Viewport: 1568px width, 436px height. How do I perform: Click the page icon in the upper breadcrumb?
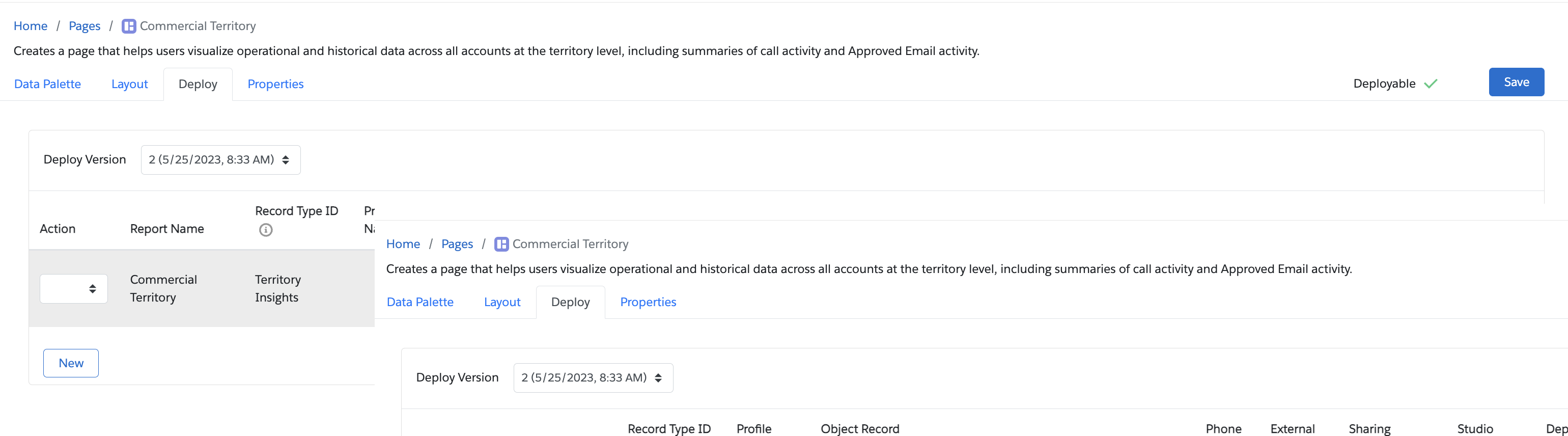[129, 26]
